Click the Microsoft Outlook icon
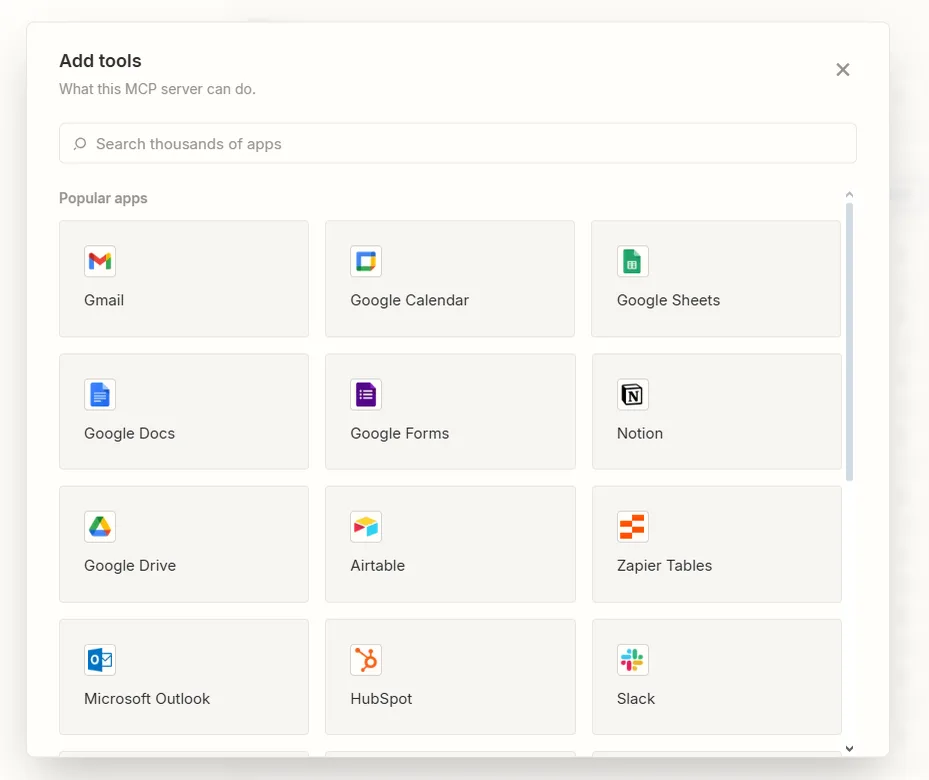The width and height of the screenshot is (929, 780). pos(100,660)
